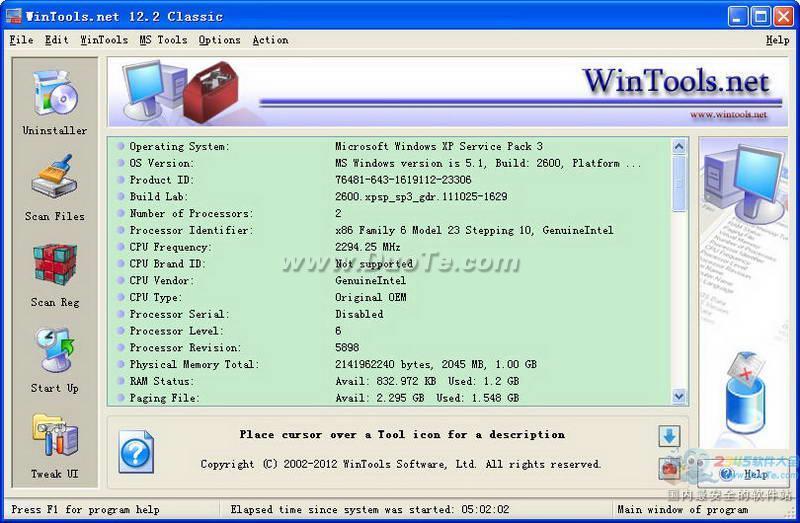
Task: Select the RAM Status row
Action: 390,381
